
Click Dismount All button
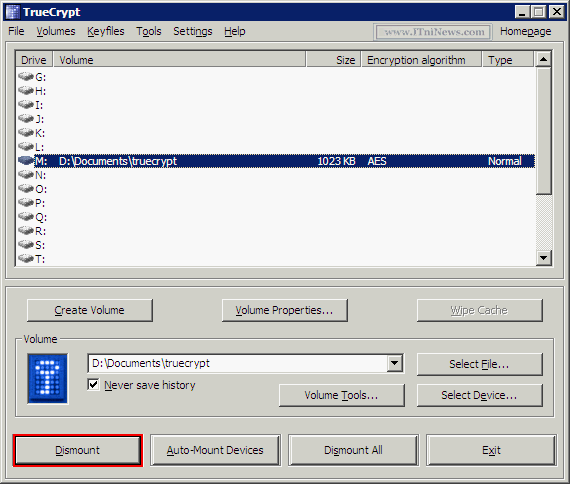pyautogui.click(x=353, y=450)
